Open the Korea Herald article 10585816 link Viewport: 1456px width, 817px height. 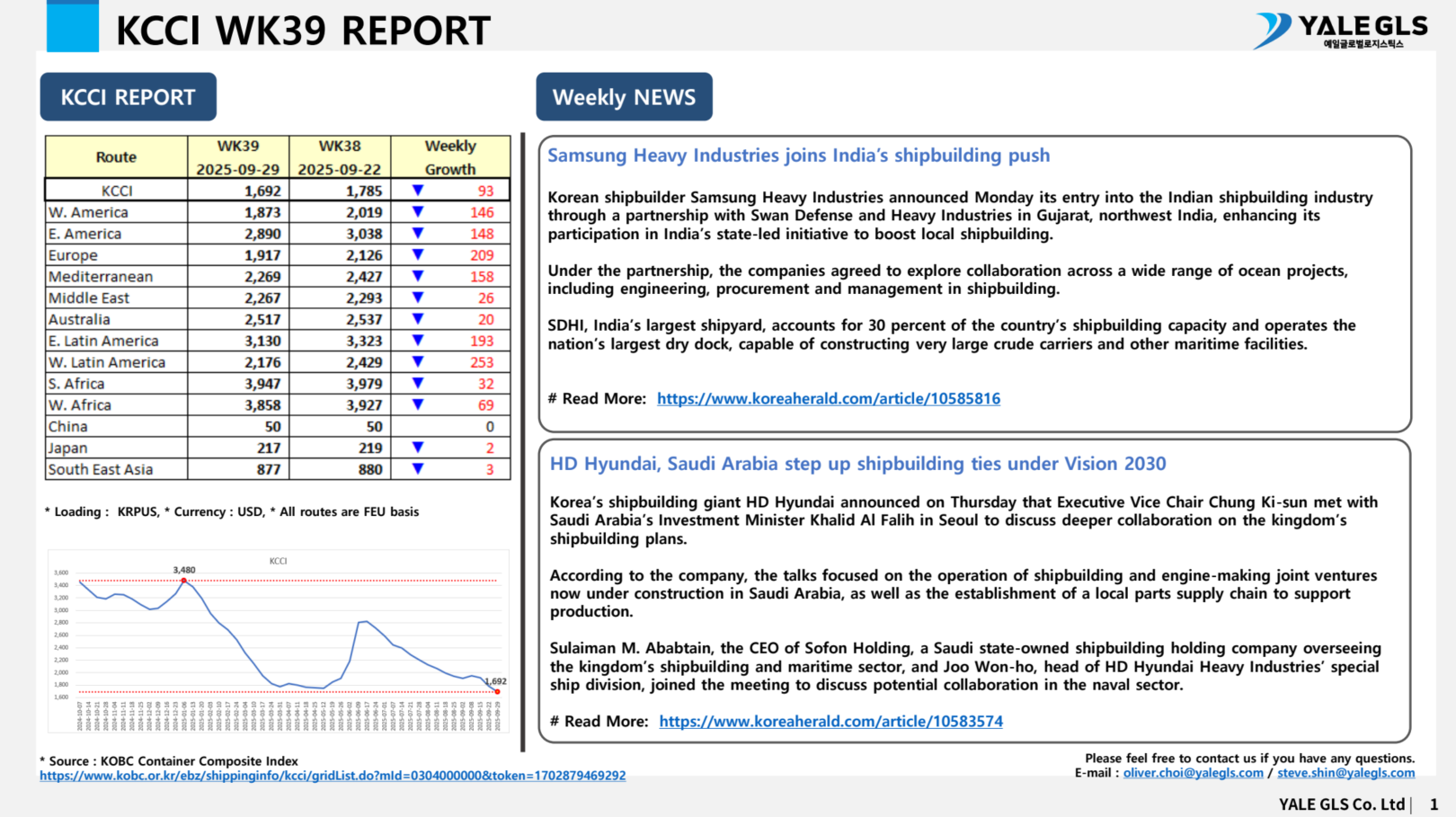point(828,399)
